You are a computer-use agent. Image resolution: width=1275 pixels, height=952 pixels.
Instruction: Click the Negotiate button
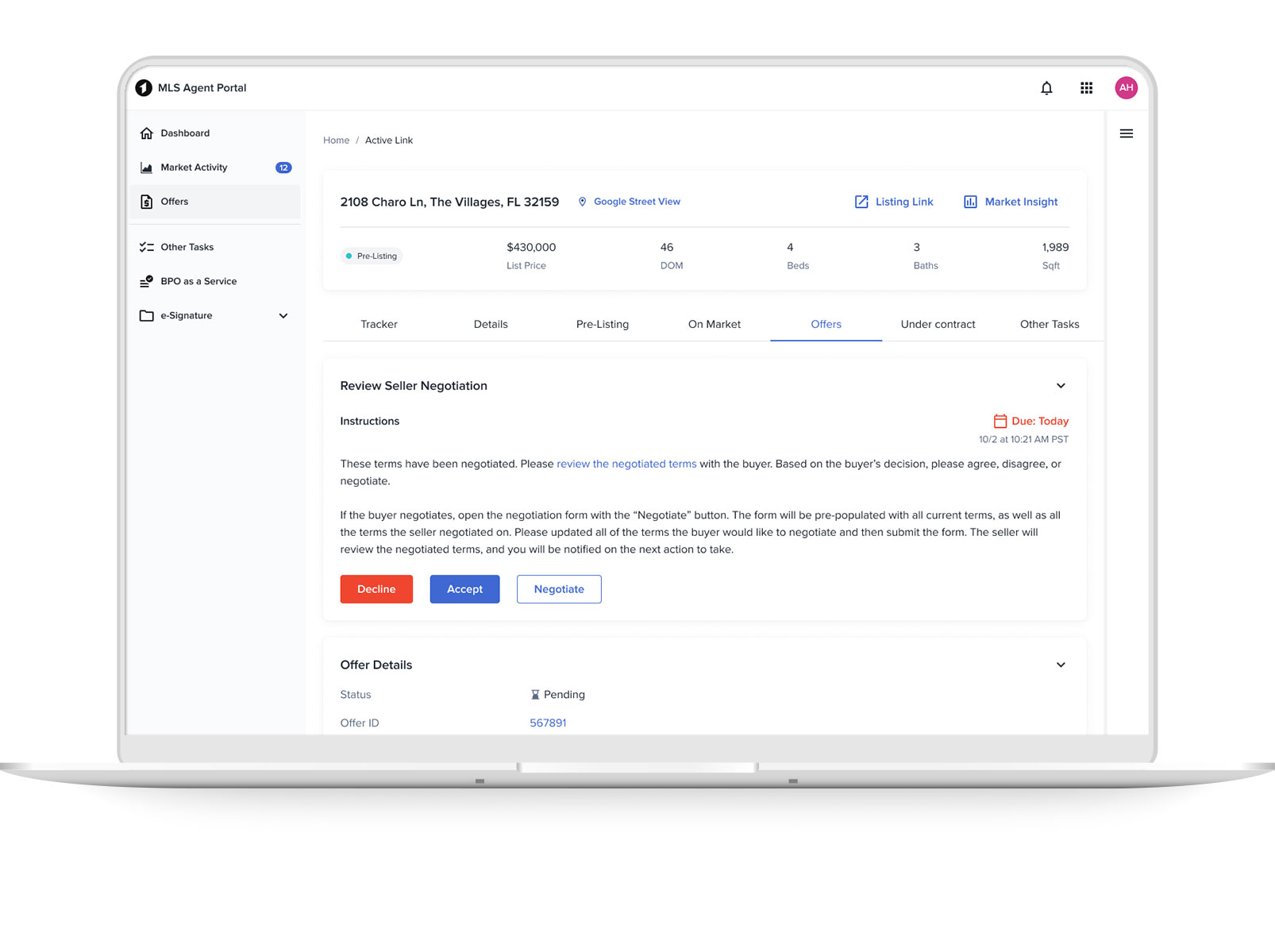(559, 589)
